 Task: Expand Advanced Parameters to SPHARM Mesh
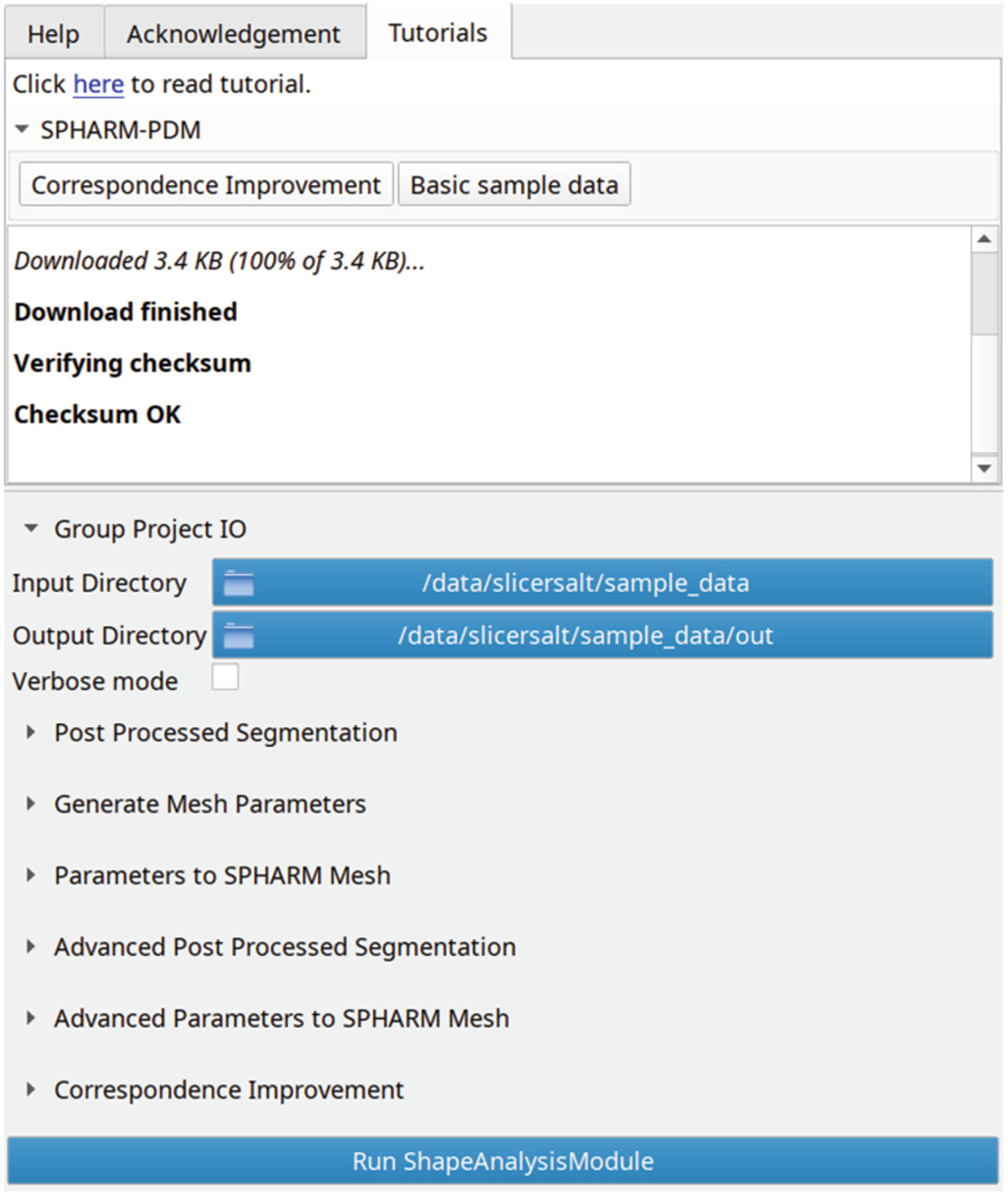pyautogui.click(x=31, y=1018)
